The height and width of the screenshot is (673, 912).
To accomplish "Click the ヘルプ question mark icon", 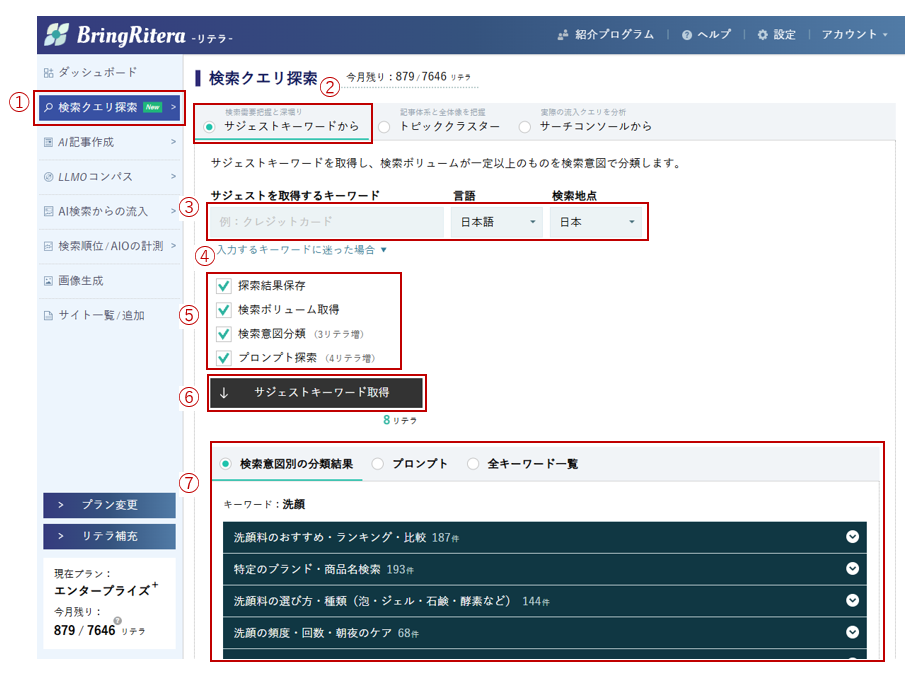I will click(x=687, y=35).
